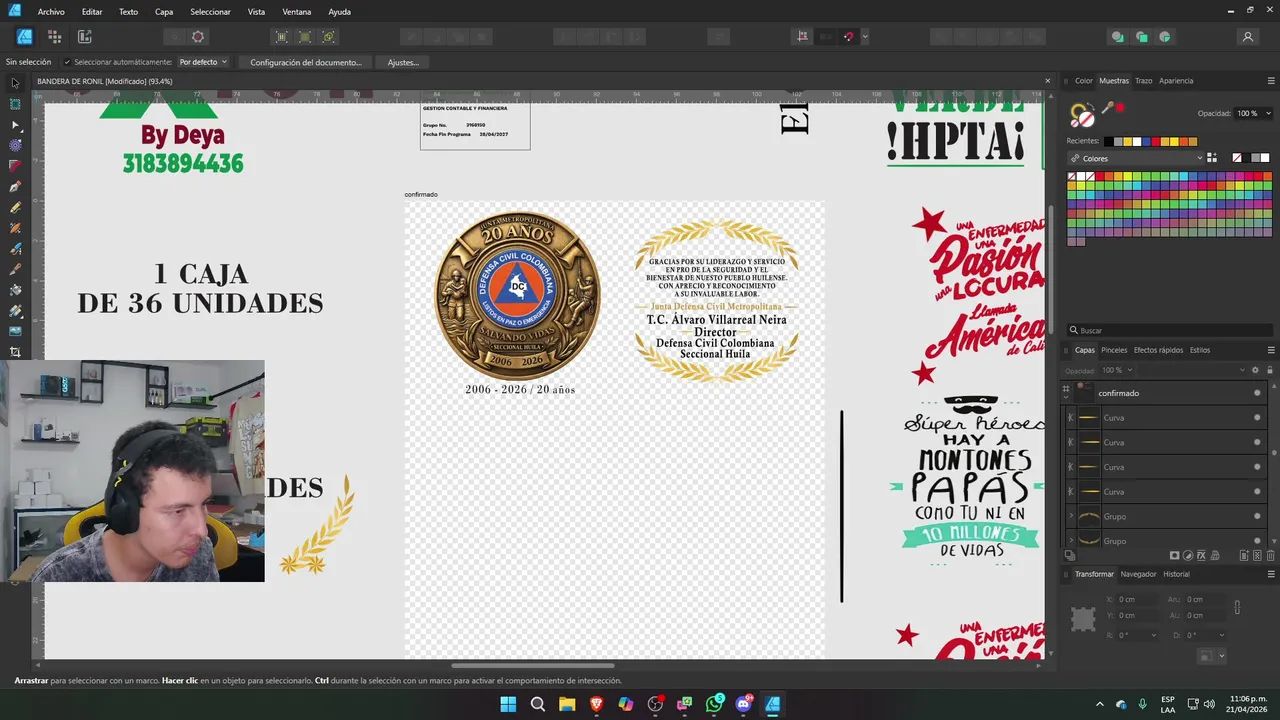Open the Windows Start button

508,704
